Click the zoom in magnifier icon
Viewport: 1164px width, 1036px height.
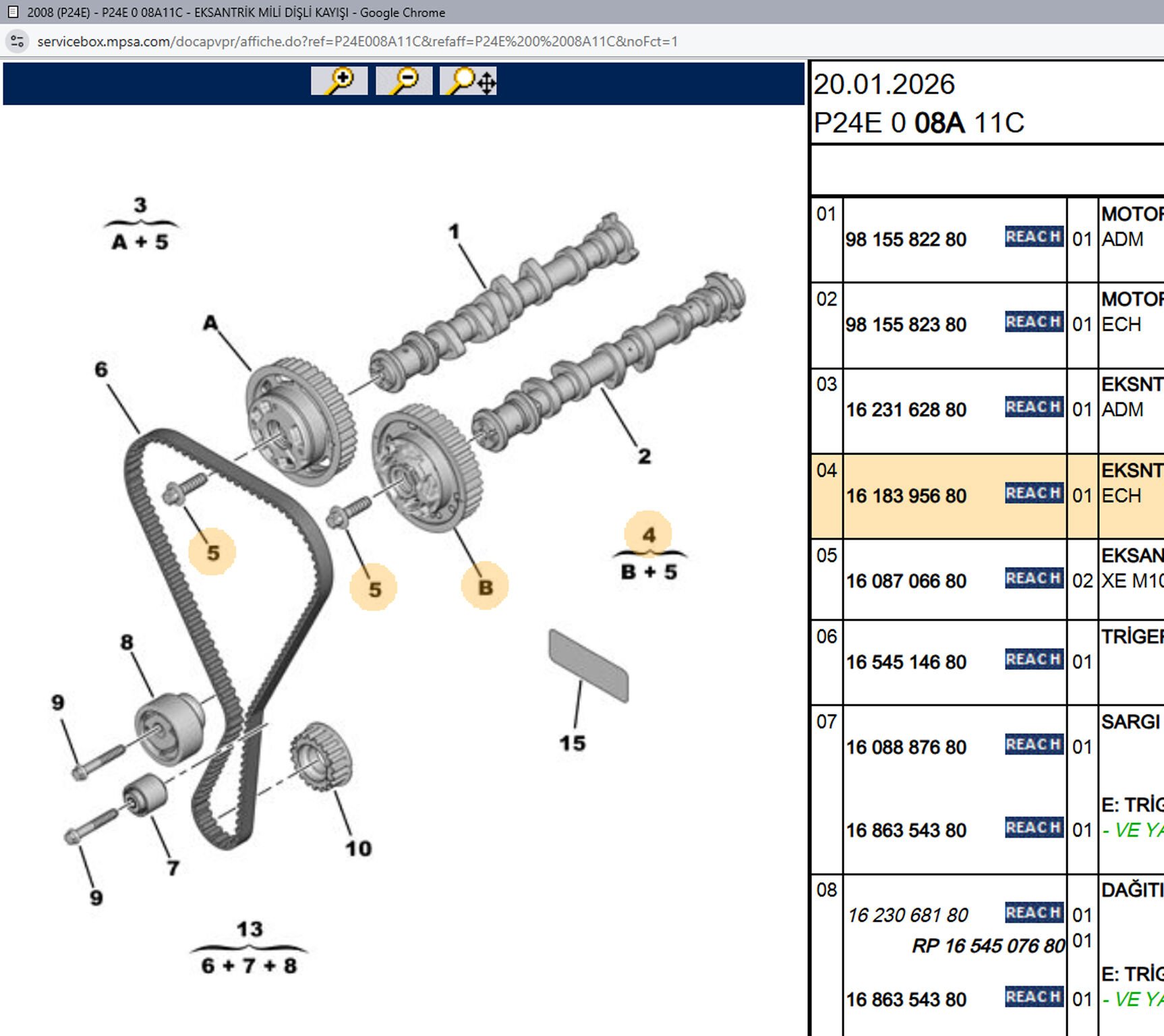[339, 81]
